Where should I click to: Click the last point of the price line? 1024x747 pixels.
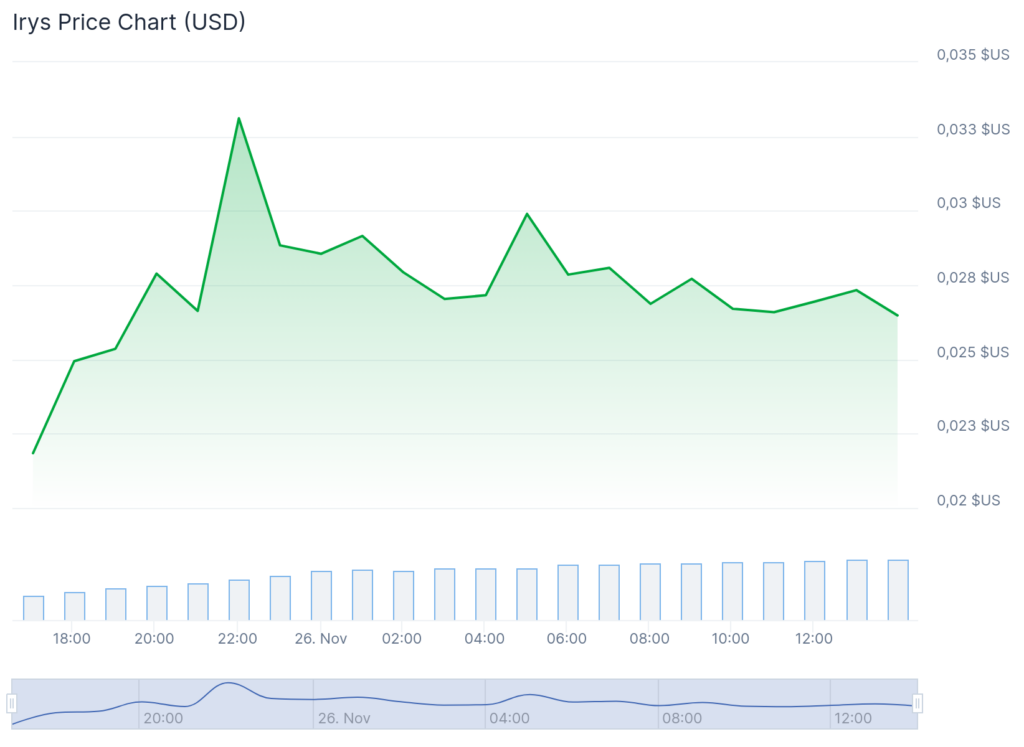tap(897, 316)
